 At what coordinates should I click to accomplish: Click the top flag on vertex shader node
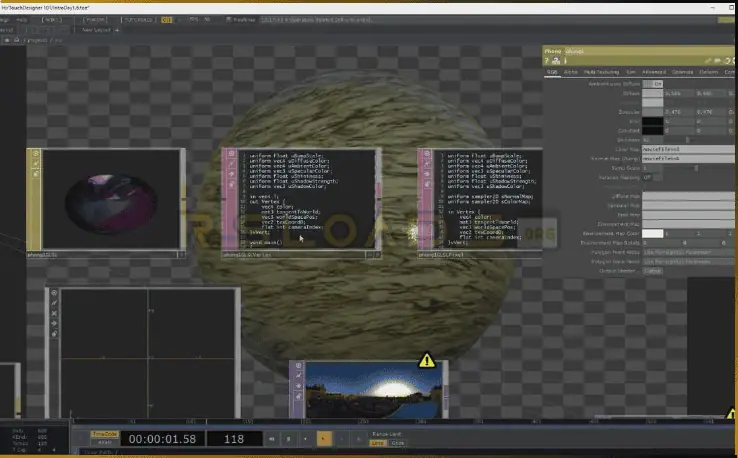[229, 156]
